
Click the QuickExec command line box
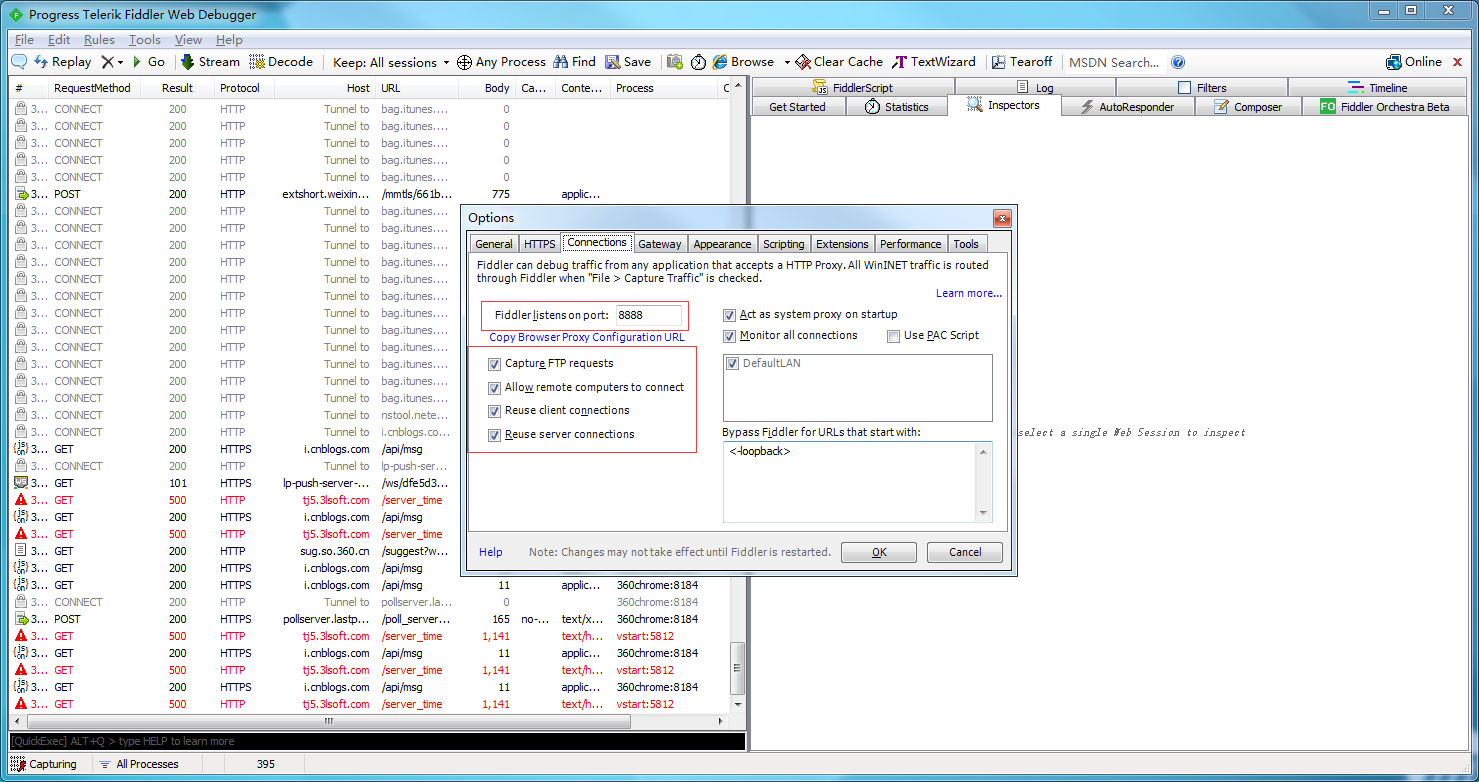point(378,742)
